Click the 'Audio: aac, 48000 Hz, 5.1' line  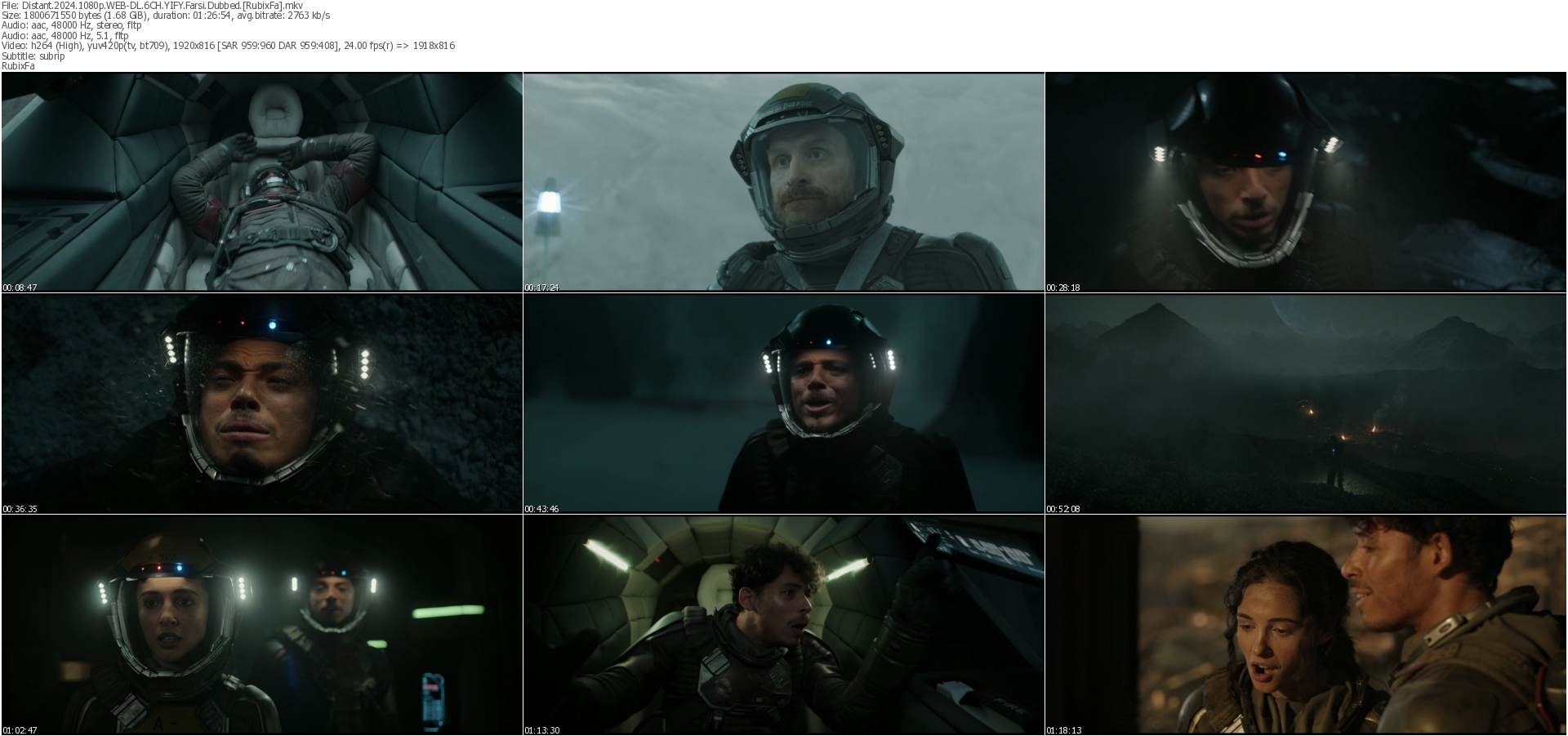pos(65,36)
